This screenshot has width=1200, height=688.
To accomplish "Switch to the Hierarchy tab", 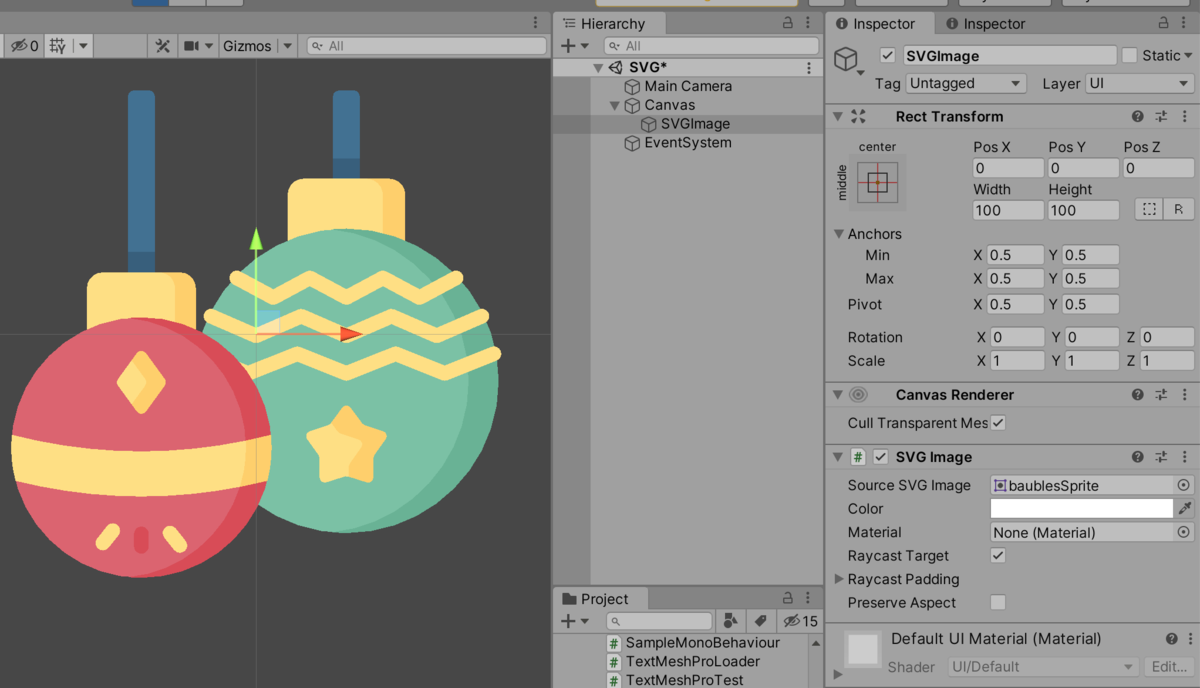I will (x=610, y=23).
